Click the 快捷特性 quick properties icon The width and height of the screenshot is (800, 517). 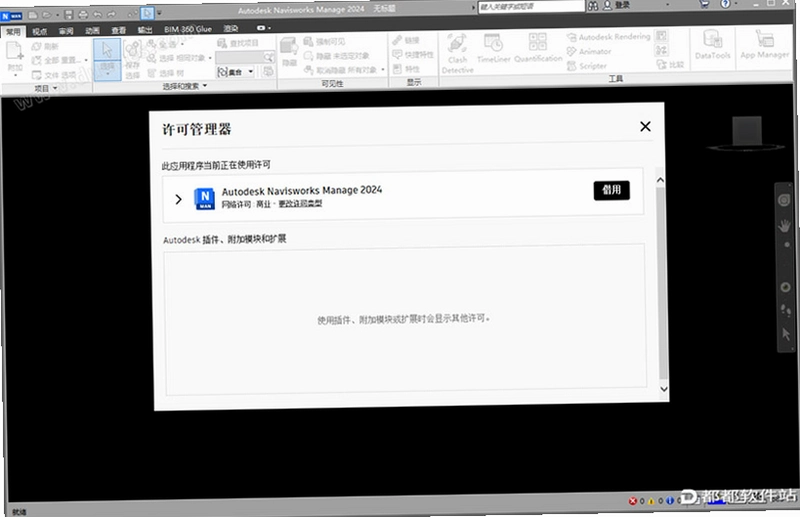pos(397,54)
